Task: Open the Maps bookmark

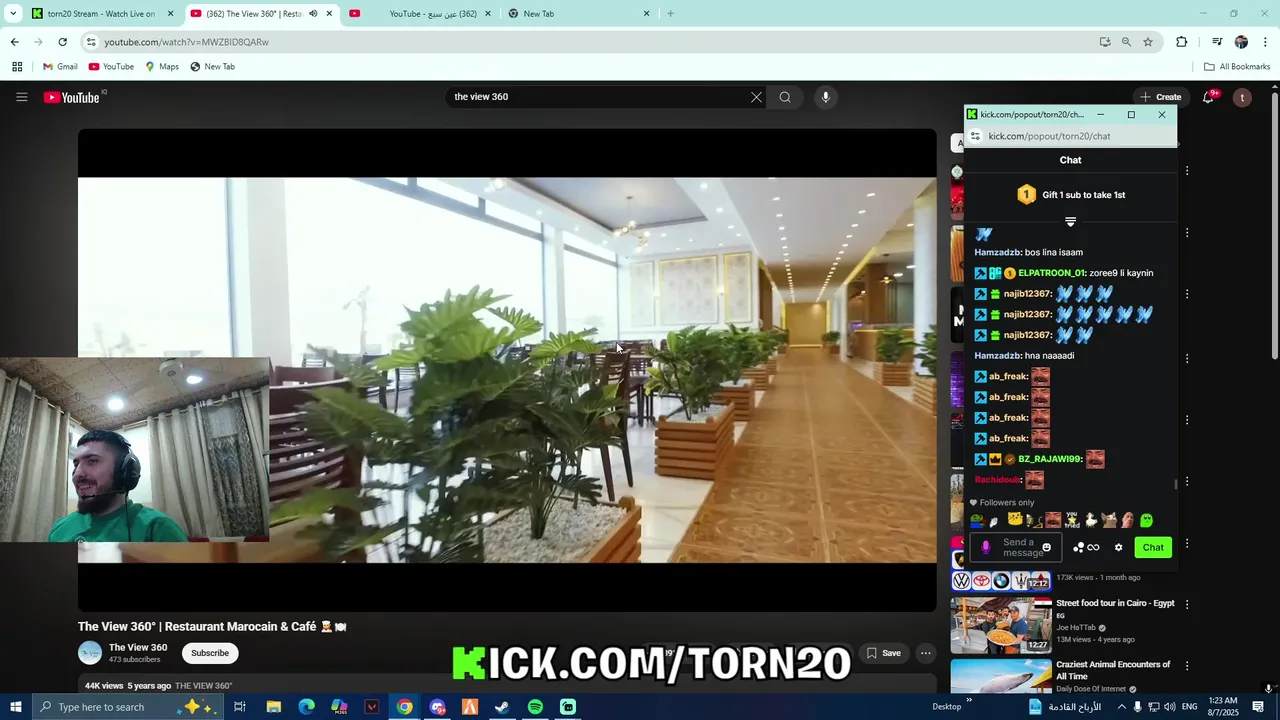Action: point(162,67)
